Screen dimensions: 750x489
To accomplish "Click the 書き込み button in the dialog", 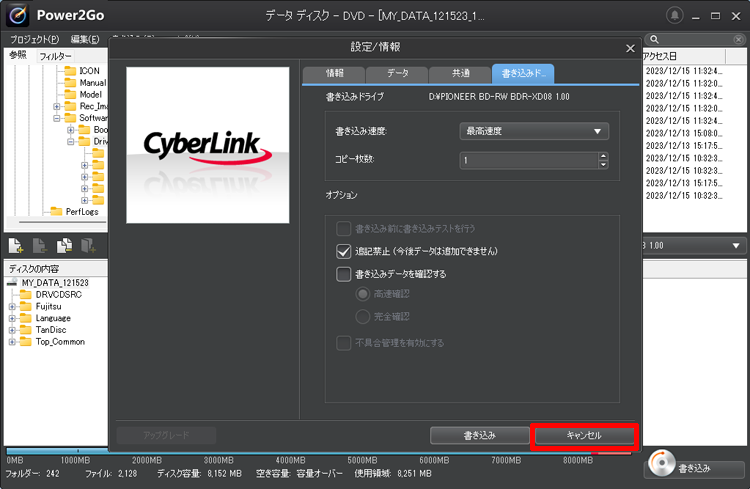I will point(477,436).
